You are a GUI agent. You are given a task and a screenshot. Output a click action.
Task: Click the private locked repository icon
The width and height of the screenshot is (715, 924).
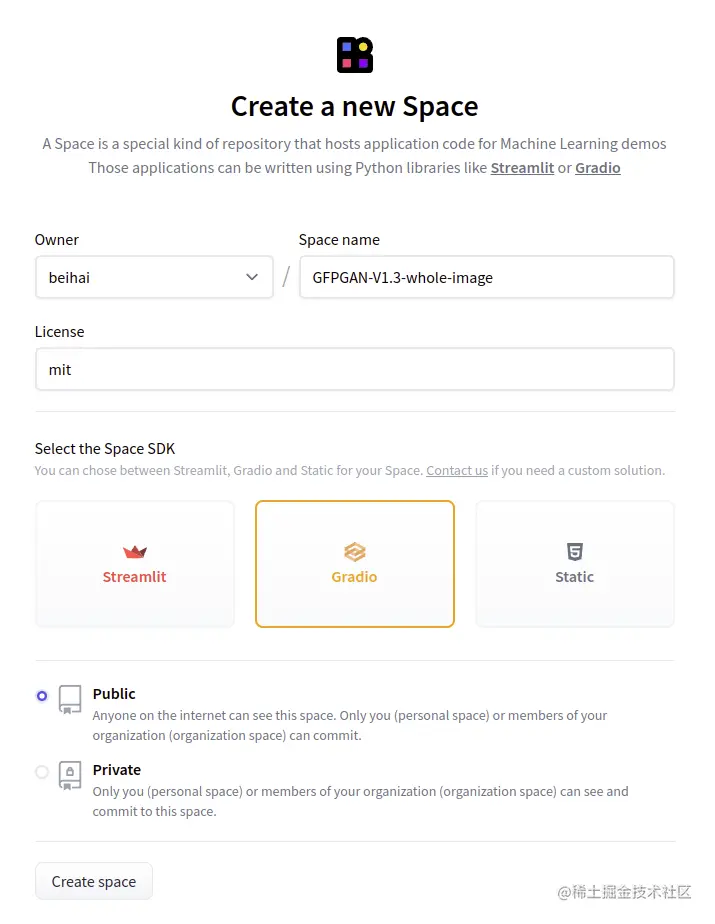(x=70, y=775)
